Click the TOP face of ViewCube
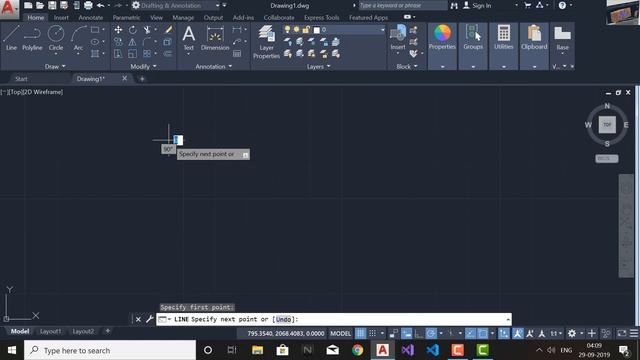This screenshot has height=360, width=640. 607,124
